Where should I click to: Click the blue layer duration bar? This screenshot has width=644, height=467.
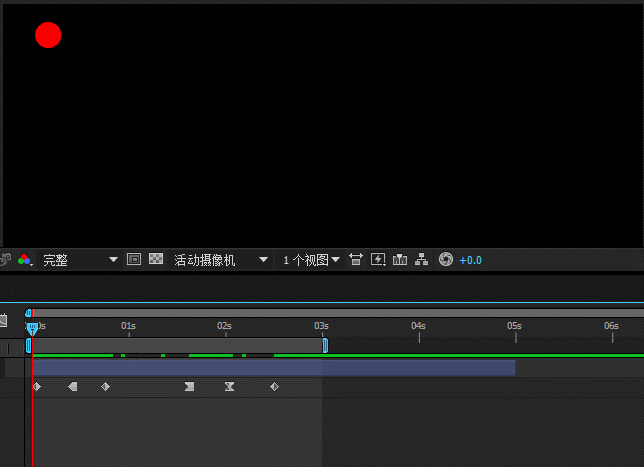pyautogui.click(x=274, y=368)
